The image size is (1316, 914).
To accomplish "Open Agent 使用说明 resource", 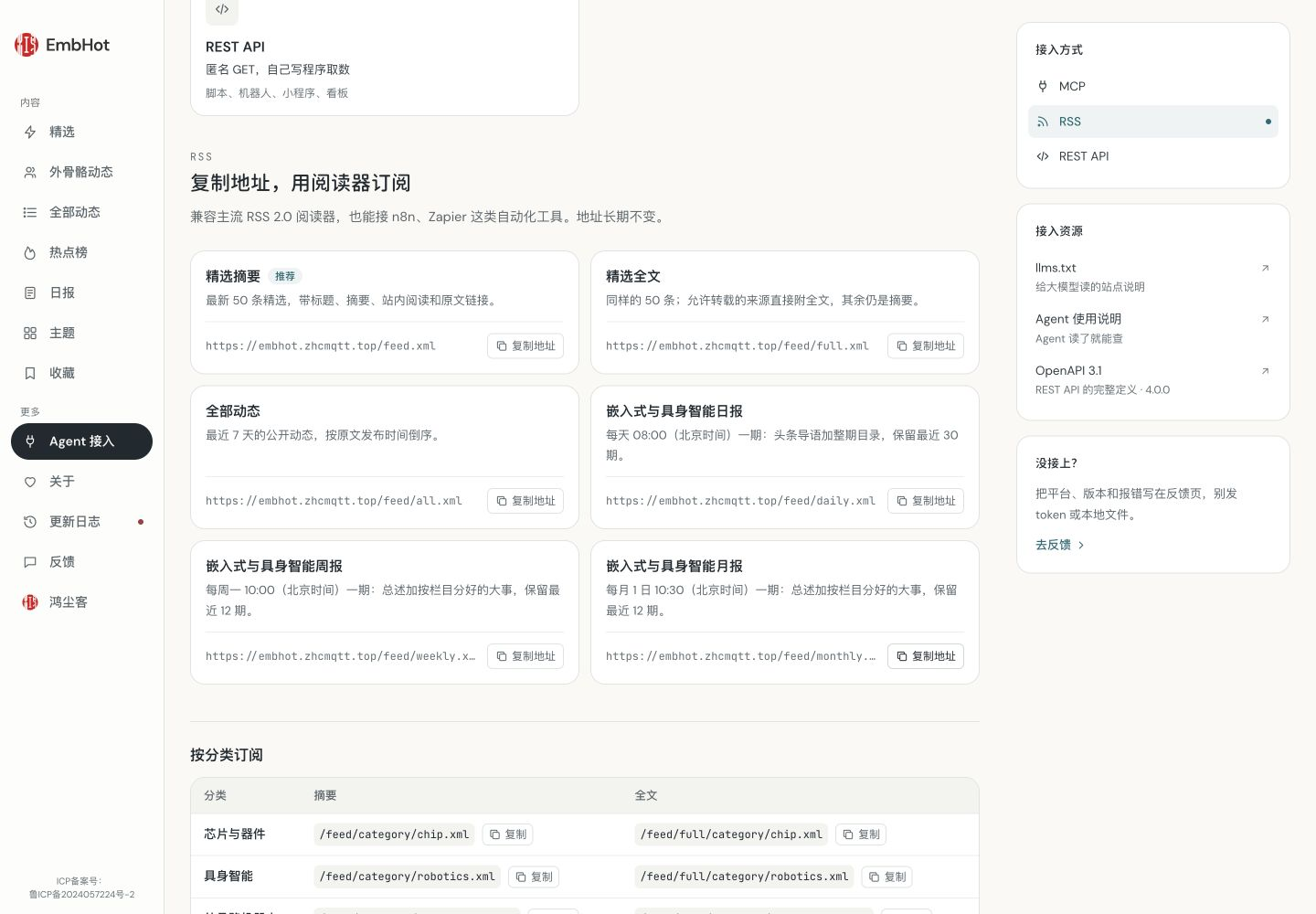I will point(1153,328).
